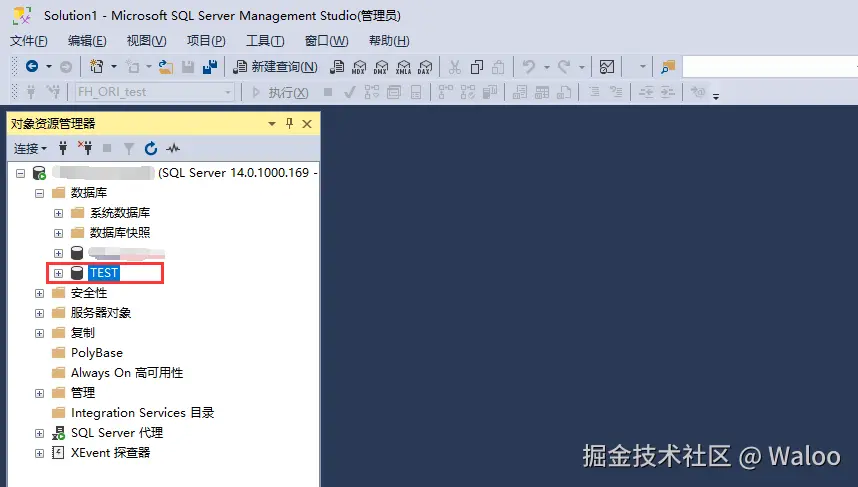Click the Undo arrow icon
Screen dimensions: 858x487
[529, 67]
